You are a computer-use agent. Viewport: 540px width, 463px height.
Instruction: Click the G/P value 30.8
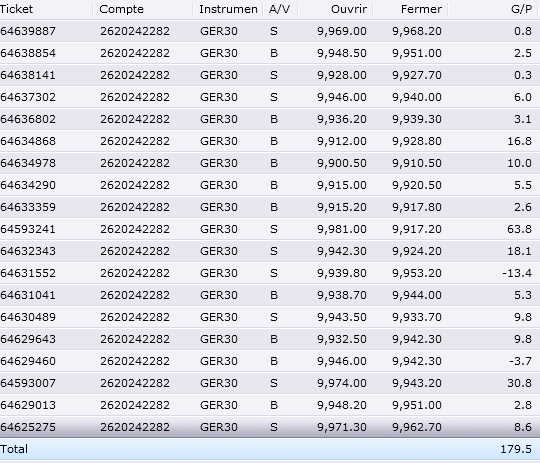pyautogui.click(x=519, y=383)
